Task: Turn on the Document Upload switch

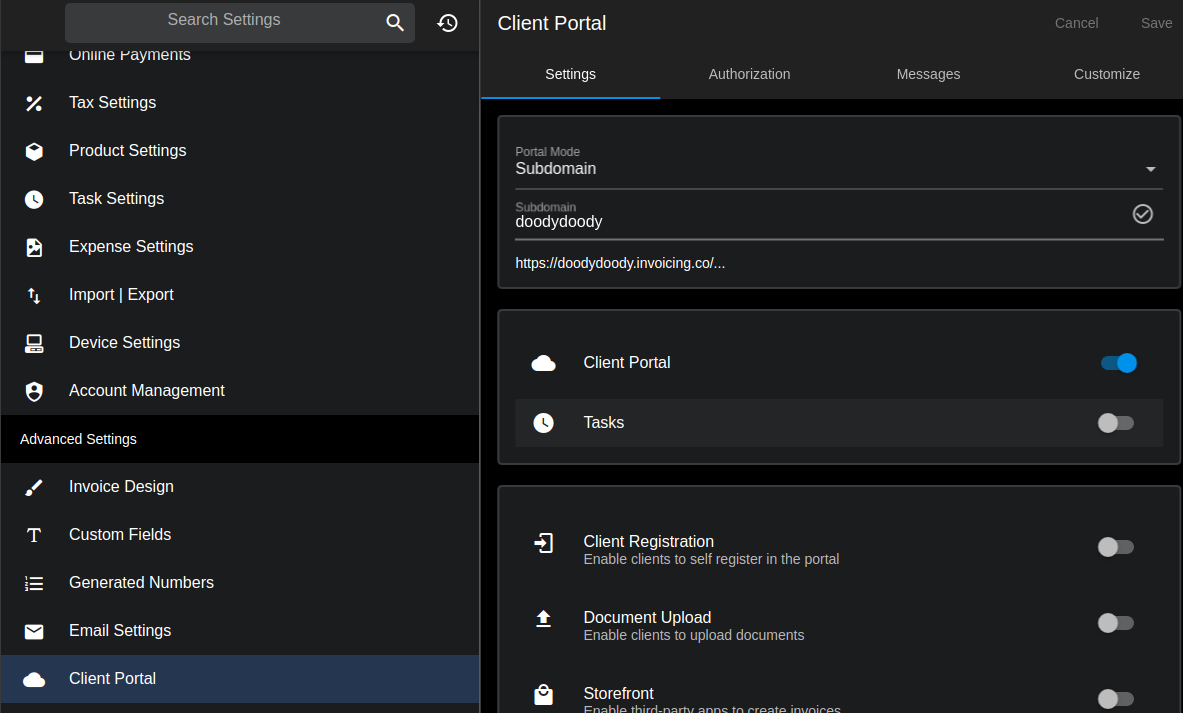Action: pyautogui.click(x=1115, y=623)
